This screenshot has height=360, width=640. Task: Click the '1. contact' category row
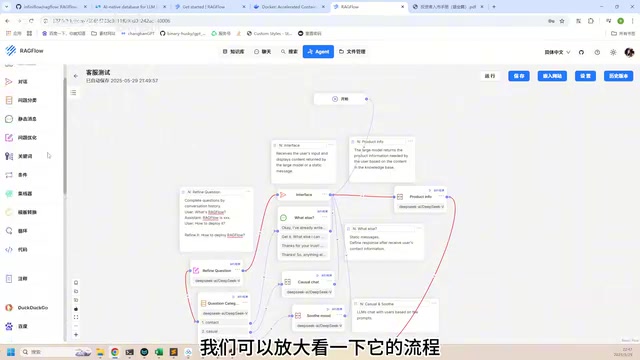(x=224, y=322)
